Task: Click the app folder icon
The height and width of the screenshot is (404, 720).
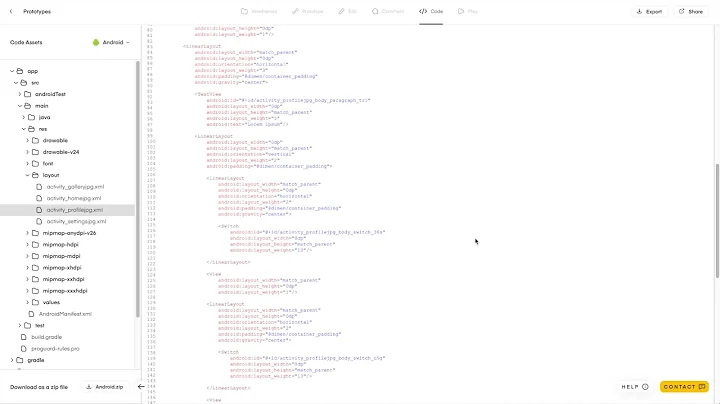Action: (x=20, y=71)
